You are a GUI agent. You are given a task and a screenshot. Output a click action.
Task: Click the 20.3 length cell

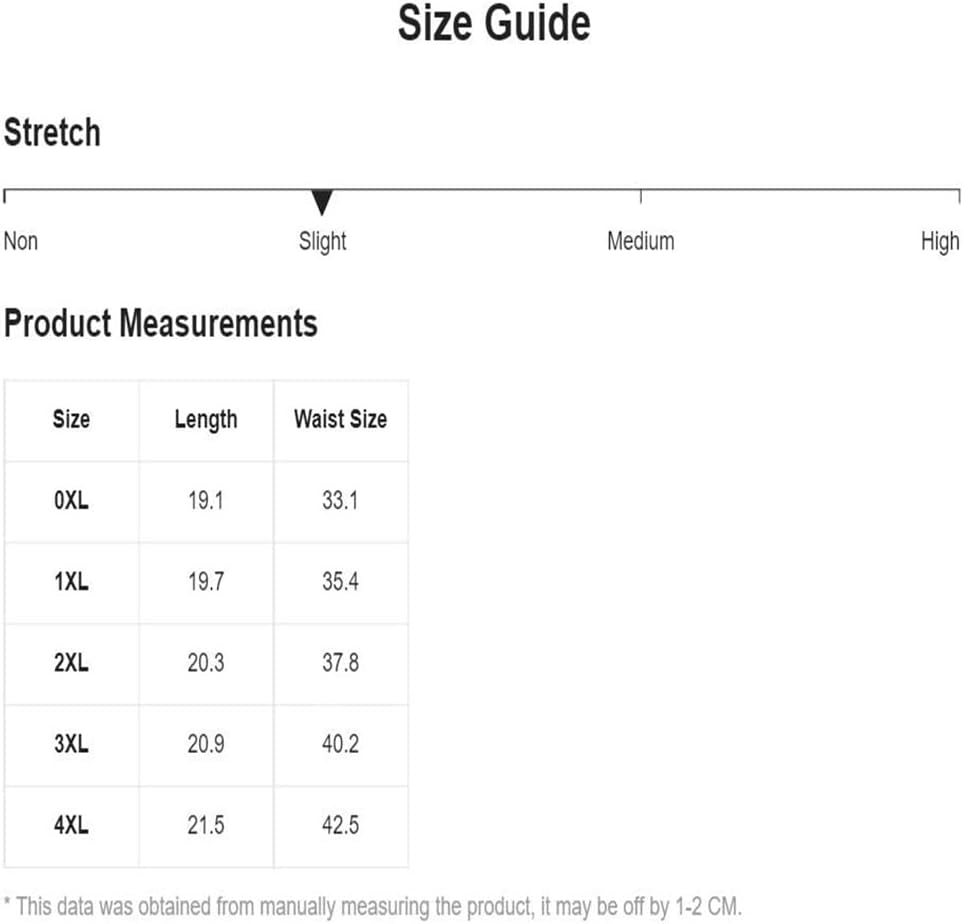click(206, 663)
